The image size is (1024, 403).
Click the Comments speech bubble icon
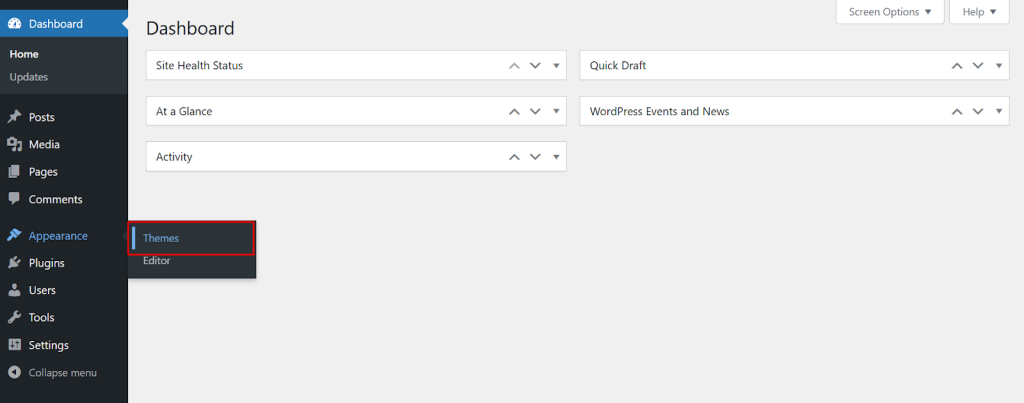[x=14, y=199]
